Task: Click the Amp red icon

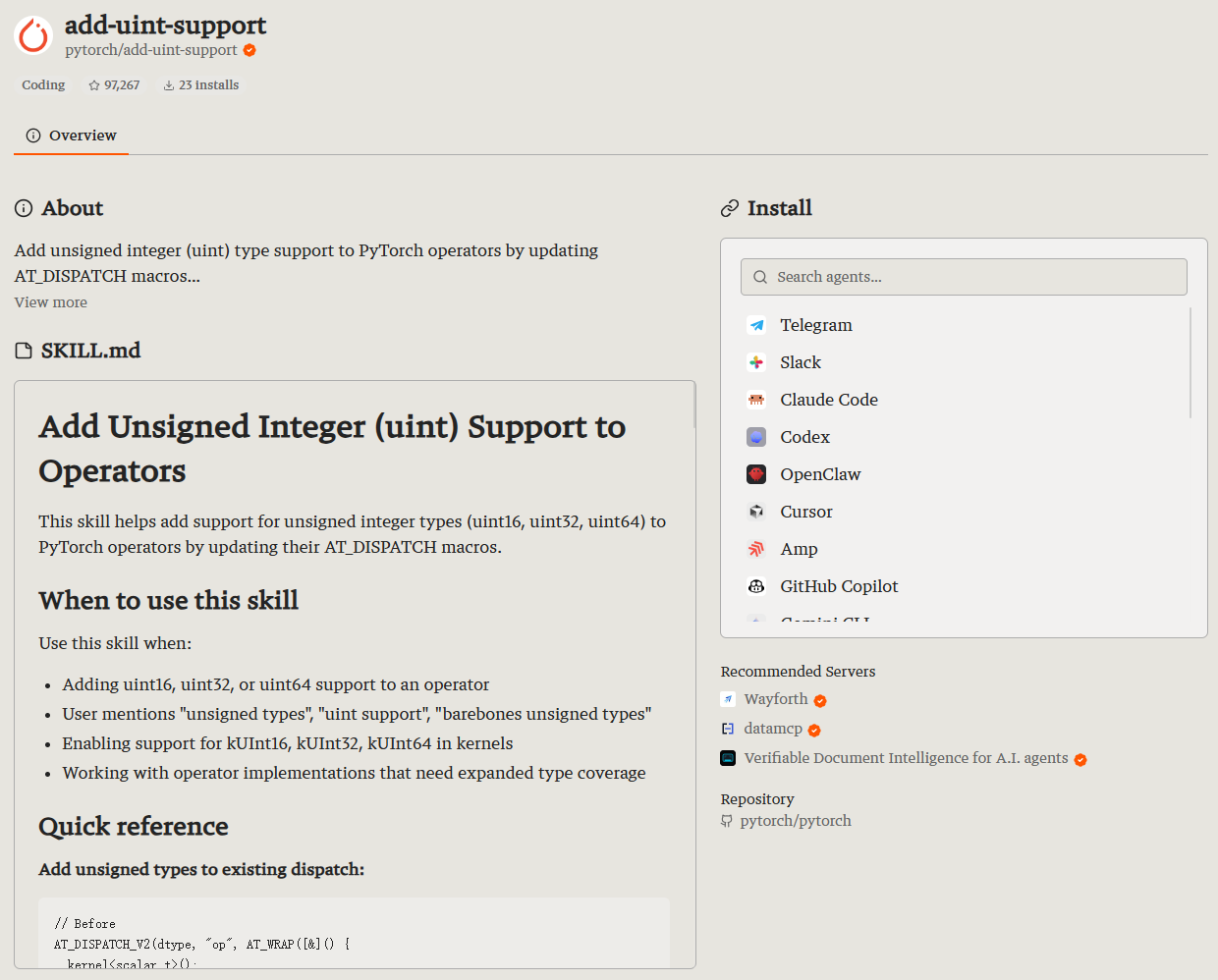Action: click(x=756, y=549)
